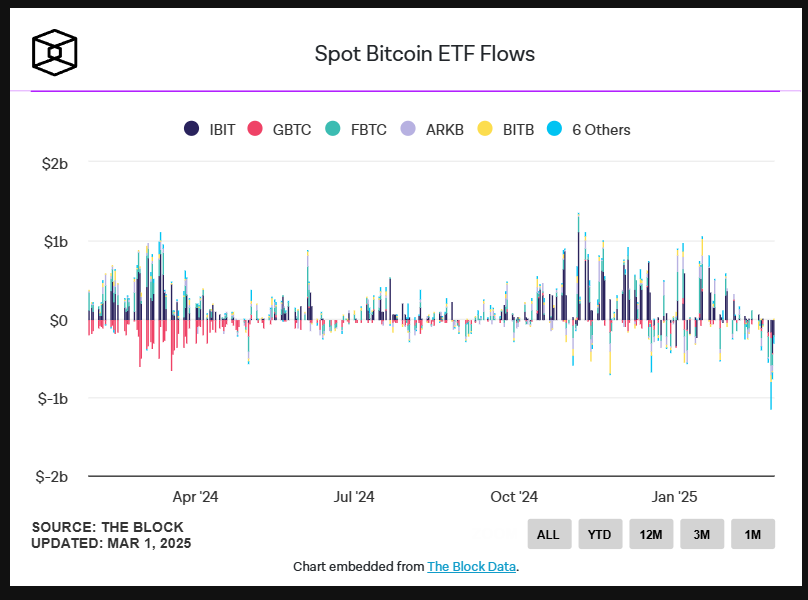Hide the 6 Others series label
The height and width of the screenshot is (600, 808).
click(601, 129)
